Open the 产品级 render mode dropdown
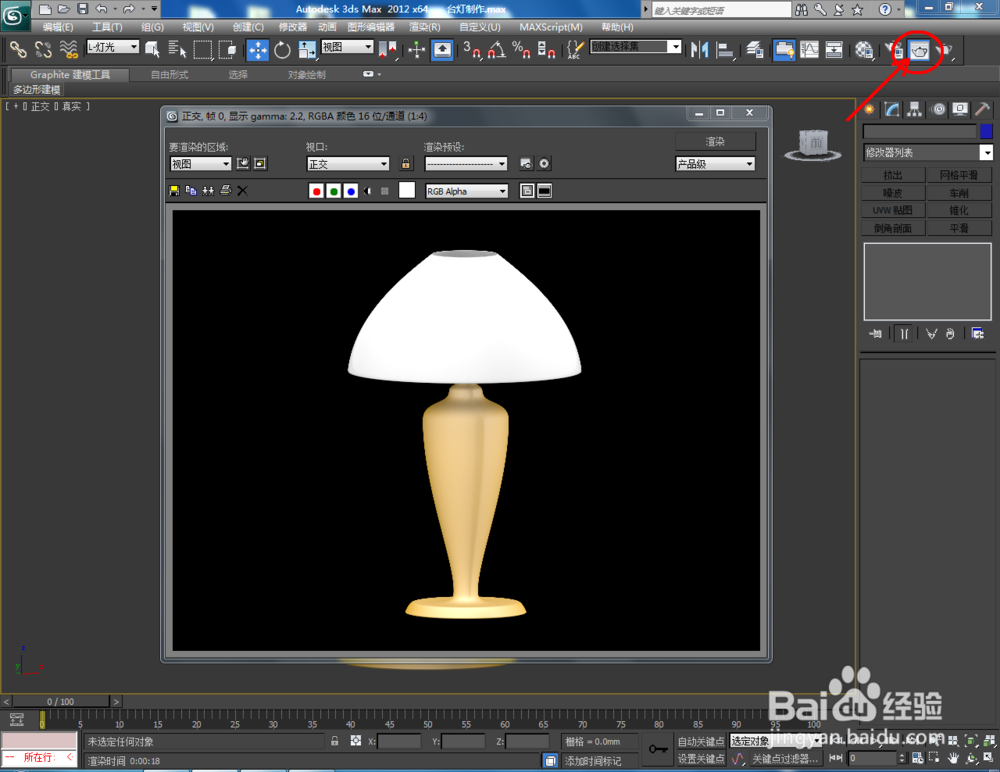Image resolution: width=1000 pixels, height=772 pixels. click(x=715, y=164)
